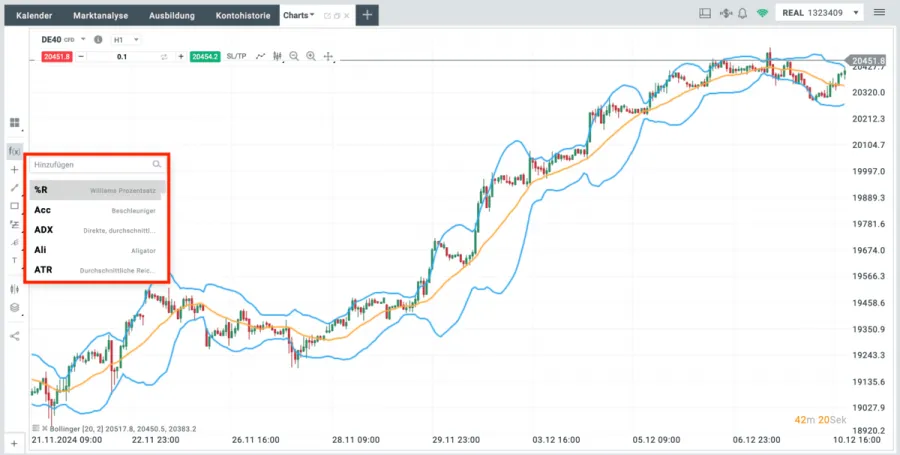Select the crosshair tool in left sidebar

pyautogui.click(x=14, y=169)
